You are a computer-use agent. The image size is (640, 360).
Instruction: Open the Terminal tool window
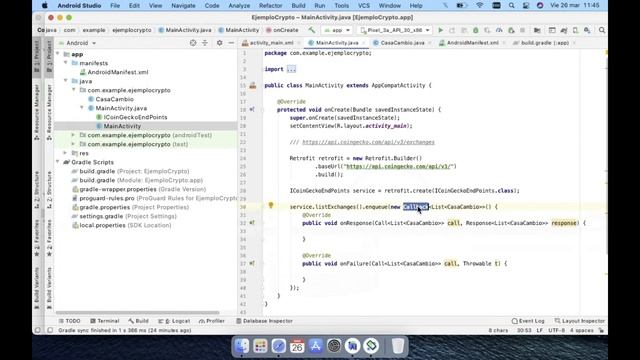pos(104,321)
